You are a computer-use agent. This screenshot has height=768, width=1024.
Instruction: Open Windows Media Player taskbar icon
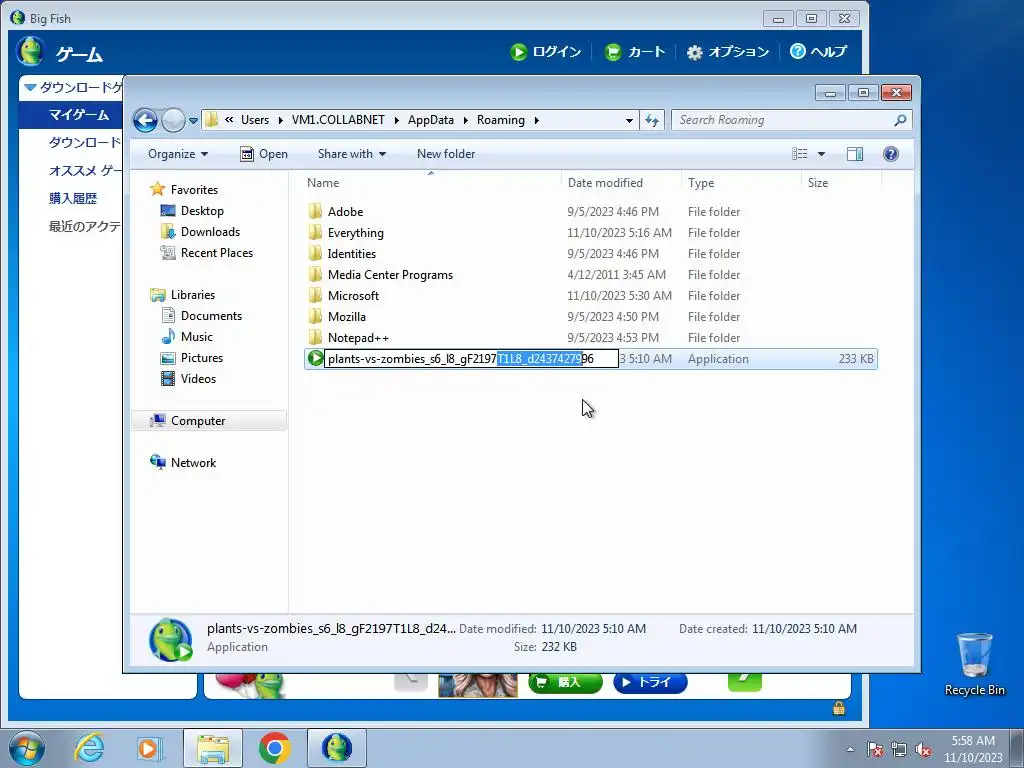pyautogui.click(x=149, y=748)
